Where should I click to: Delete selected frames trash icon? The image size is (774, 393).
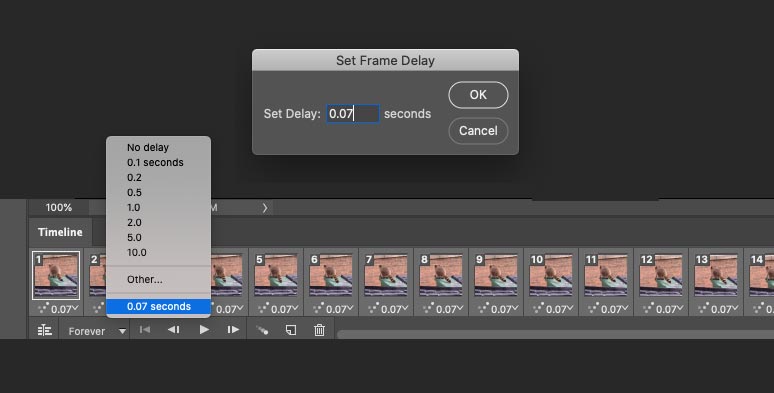click(x=319, y=330)
